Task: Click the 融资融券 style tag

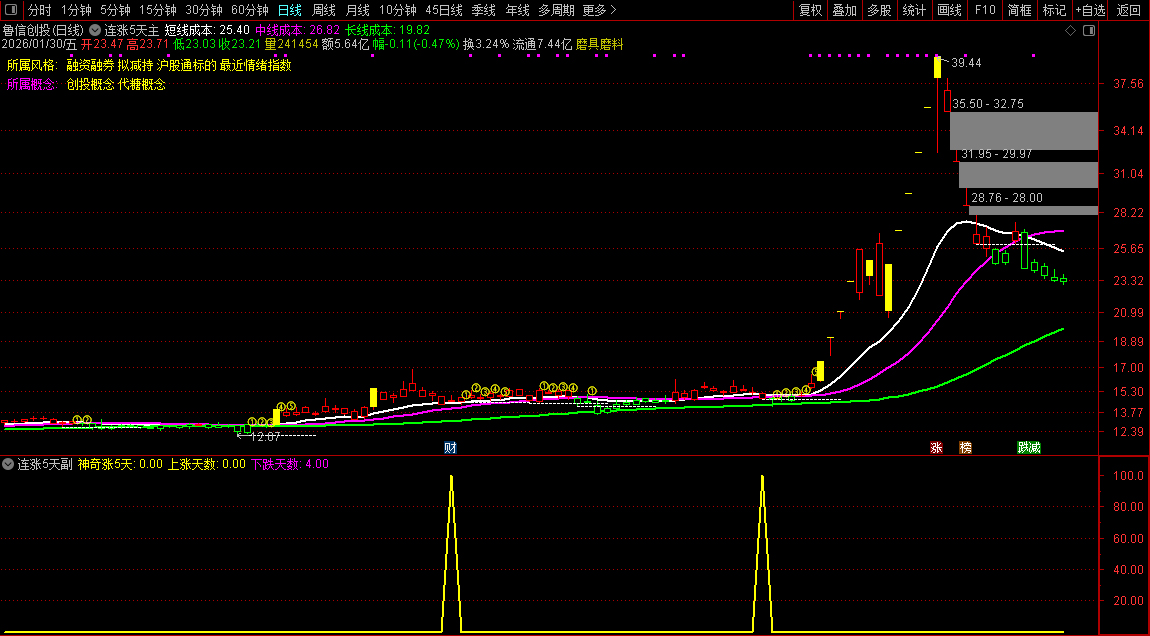Action: click(x=90, y=65)
